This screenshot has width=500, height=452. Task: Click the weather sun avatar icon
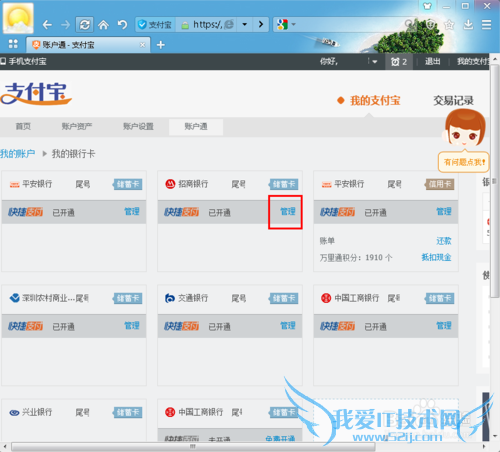point(18,18)
